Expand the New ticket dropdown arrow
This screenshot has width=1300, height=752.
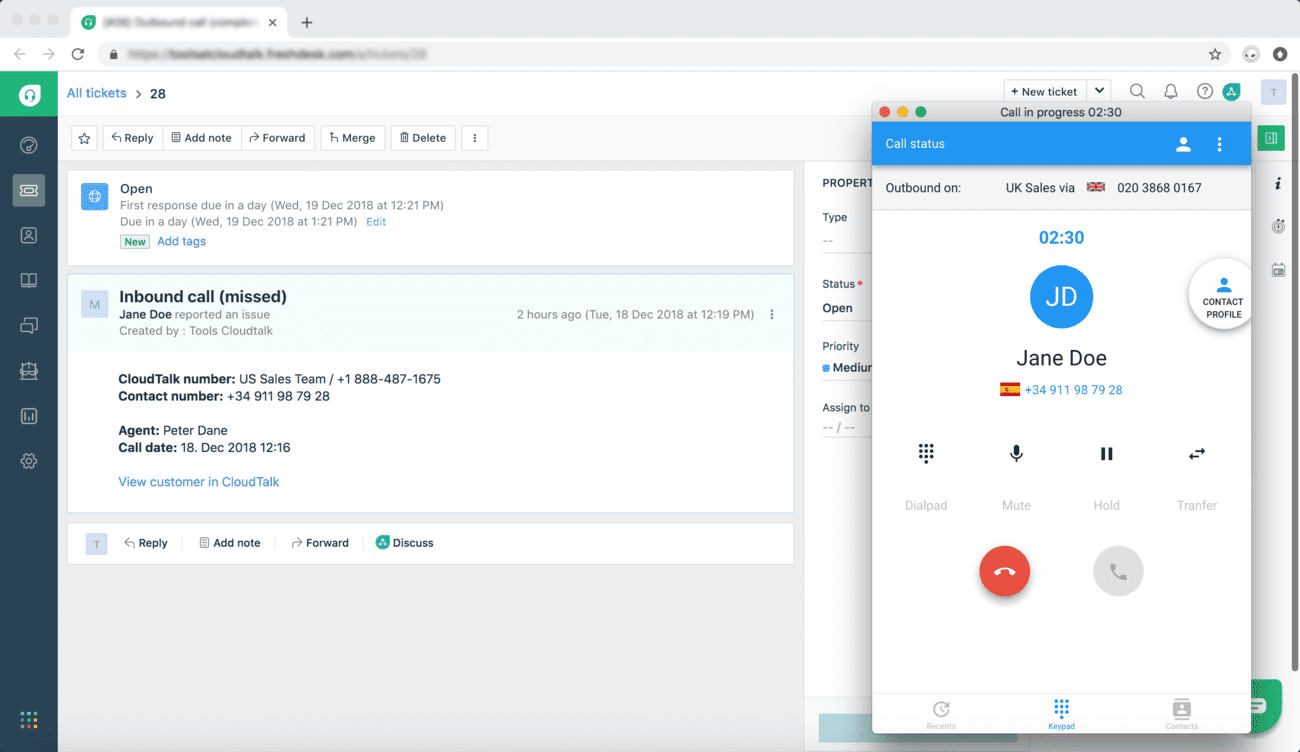(1098, 90)
